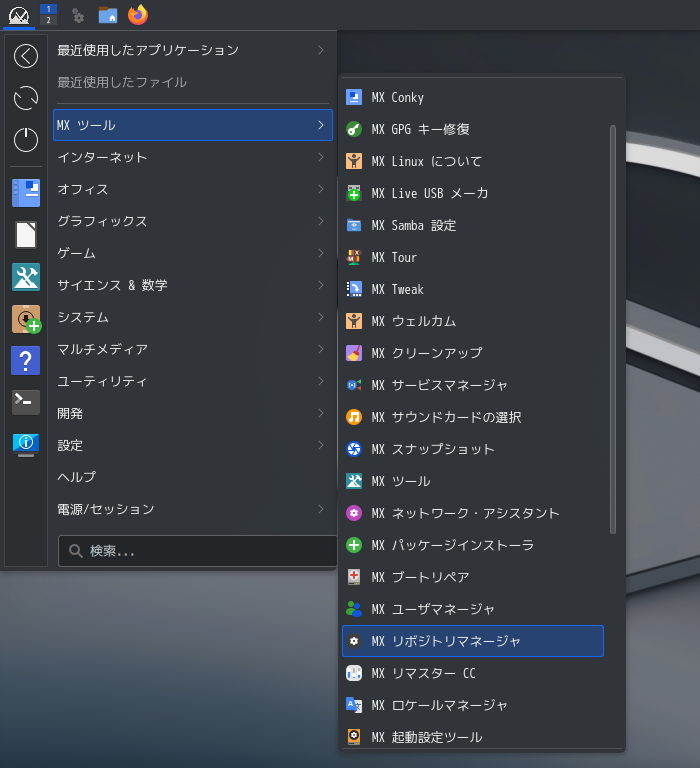Image resolution: width=700 pixels, height=768 pixels.
Task: Expand the マルチメディア category arrow
Action: coord(321,349)
